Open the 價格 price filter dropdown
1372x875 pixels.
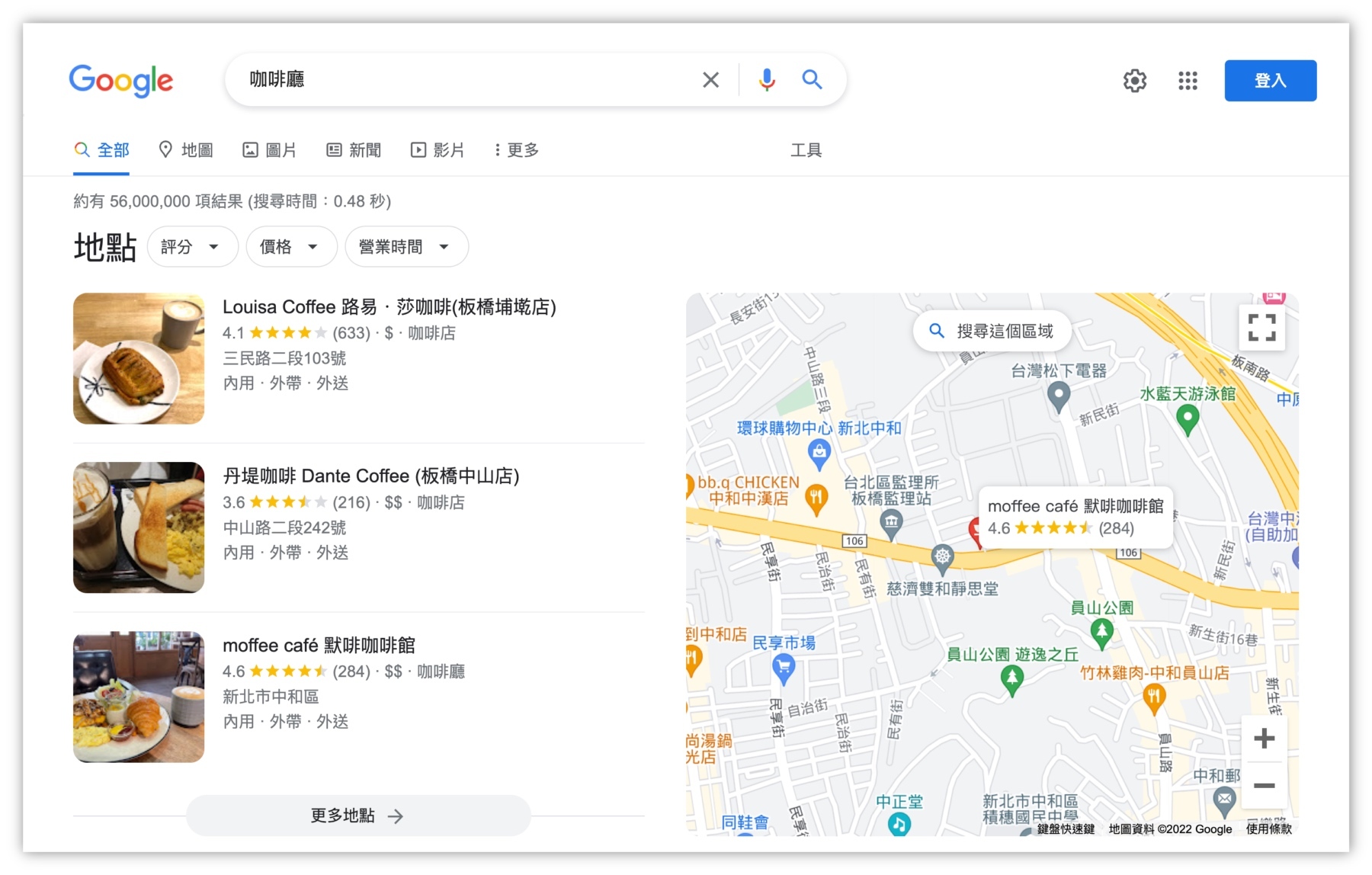point(291,246)
